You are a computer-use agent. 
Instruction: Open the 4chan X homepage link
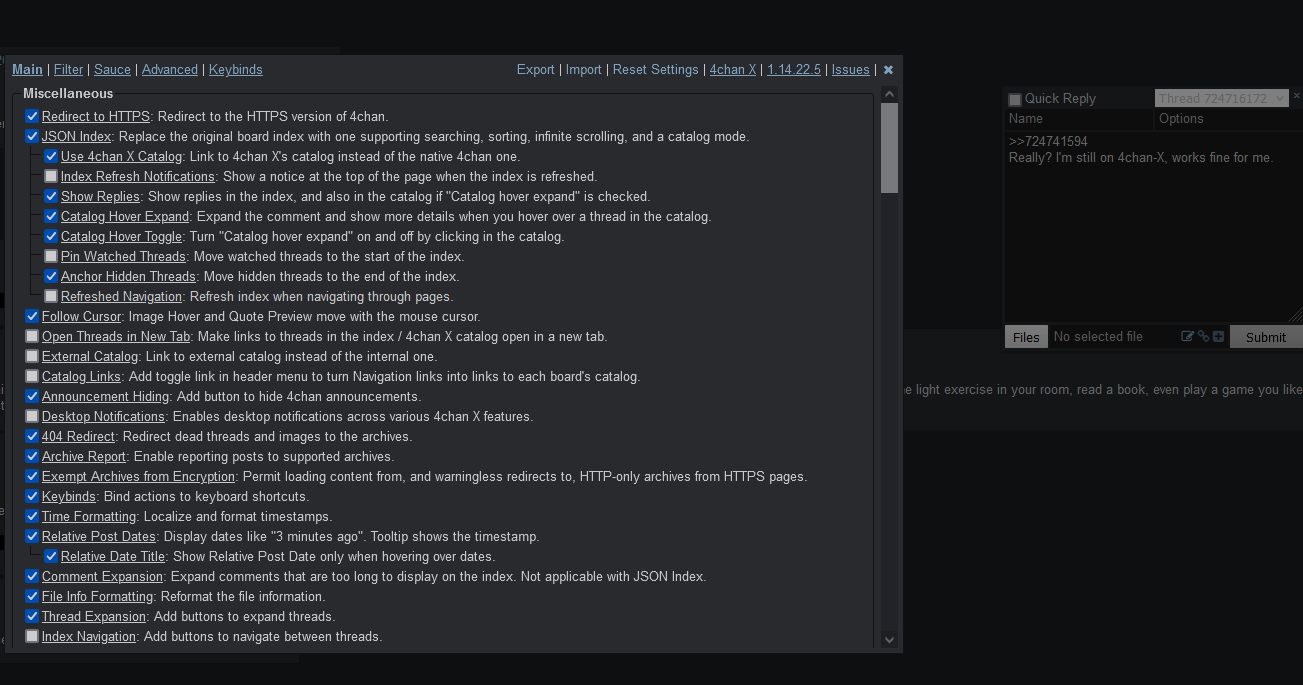[x=733, y=70]
